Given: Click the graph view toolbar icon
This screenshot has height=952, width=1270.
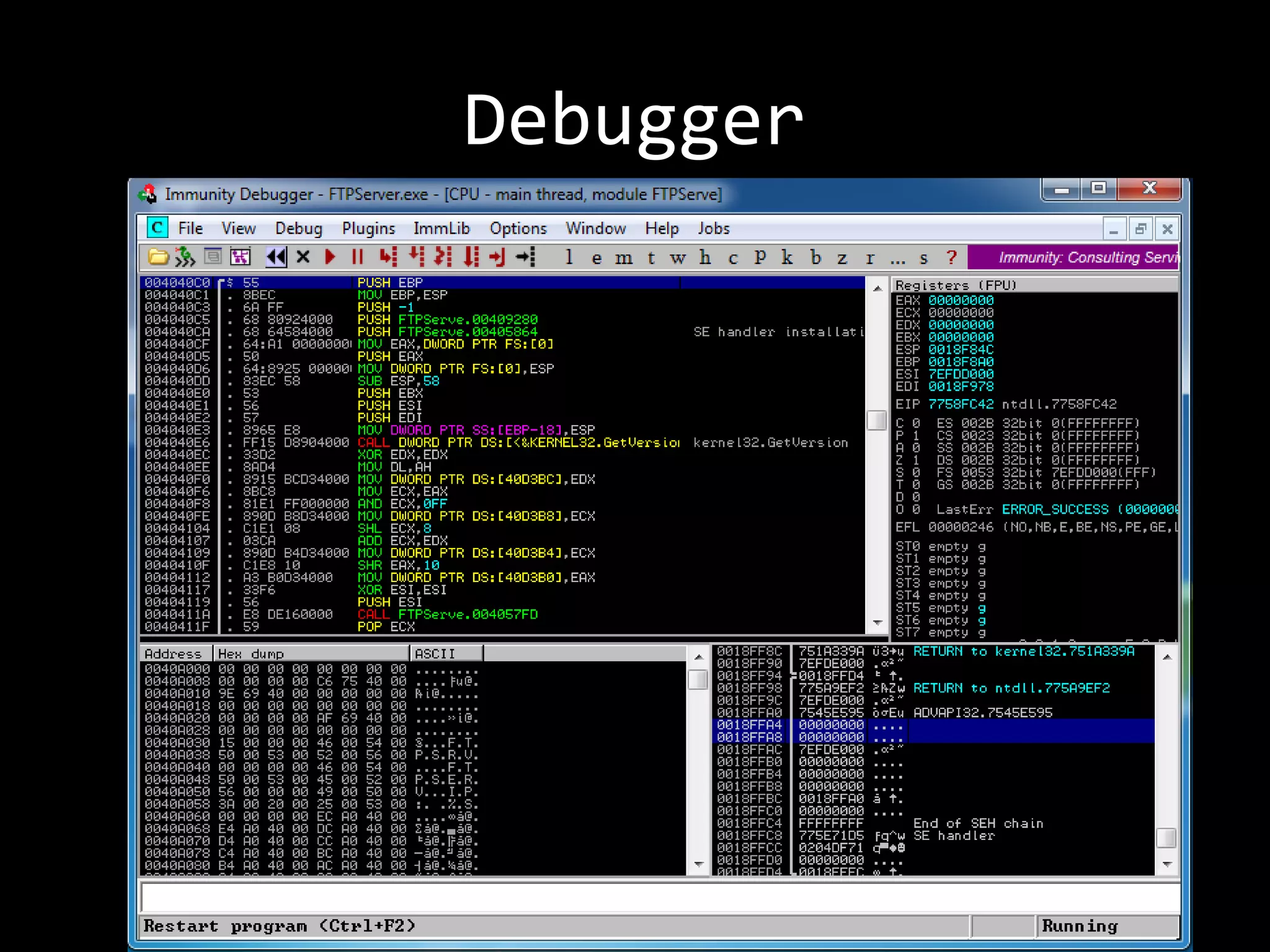Looking at the screenshot, I should (240, 257).
